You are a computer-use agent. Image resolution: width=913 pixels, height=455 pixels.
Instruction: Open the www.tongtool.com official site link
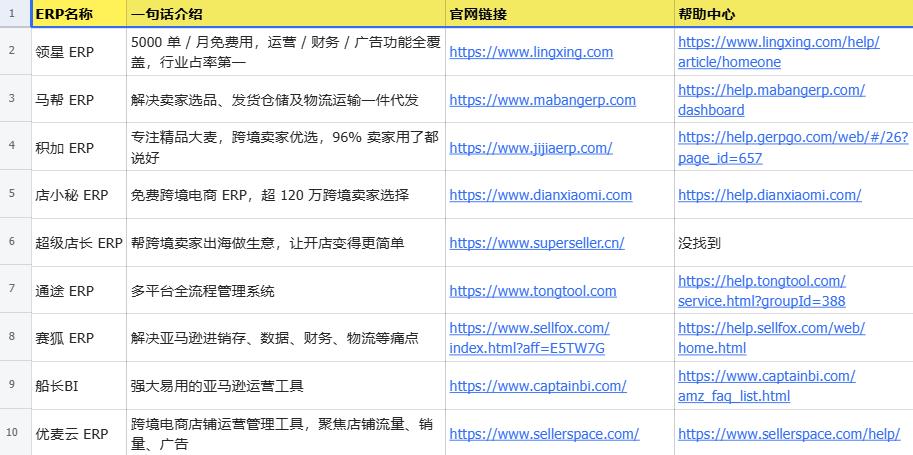click(x=533, y=291)
